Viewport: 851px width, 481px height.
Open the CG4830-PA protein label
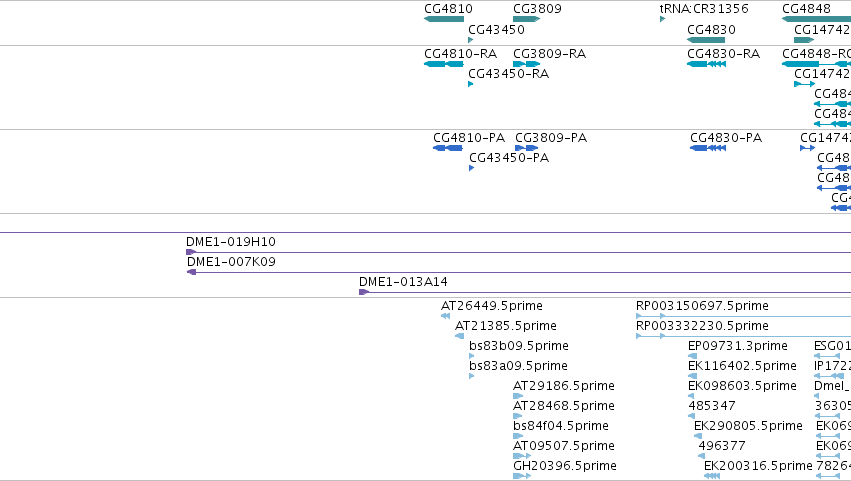[726, 138]
